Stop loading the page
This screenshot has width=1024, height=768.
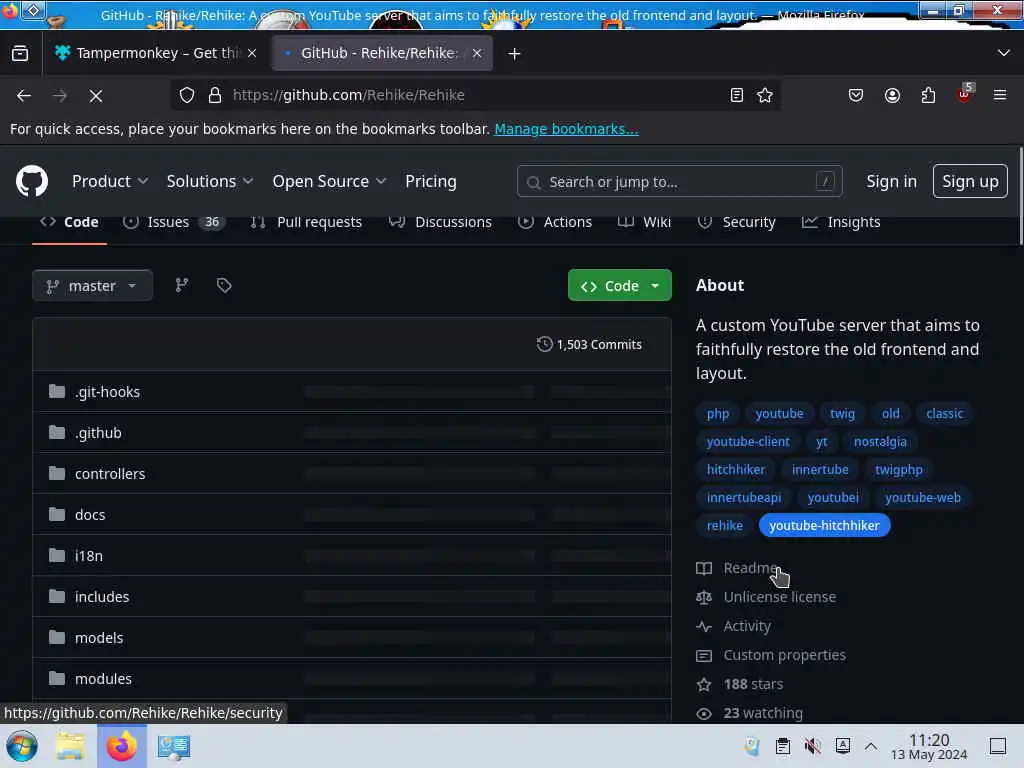coord(96,95)
